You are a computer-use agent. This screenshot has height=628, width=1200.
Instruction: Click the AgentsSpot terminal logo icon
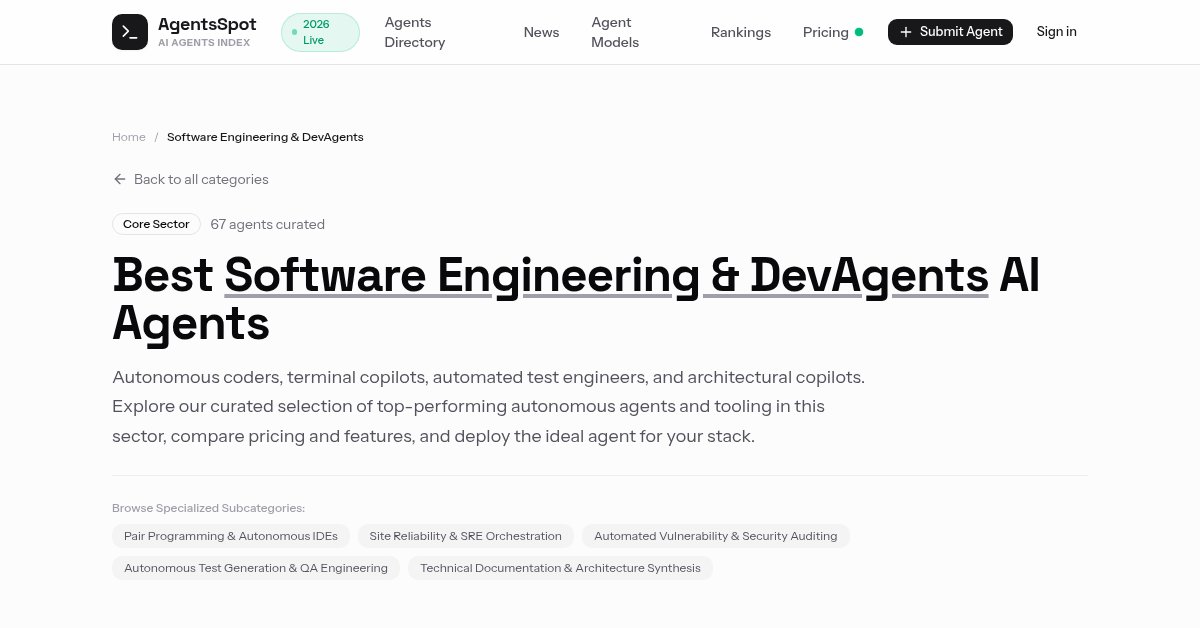[130, 32]
